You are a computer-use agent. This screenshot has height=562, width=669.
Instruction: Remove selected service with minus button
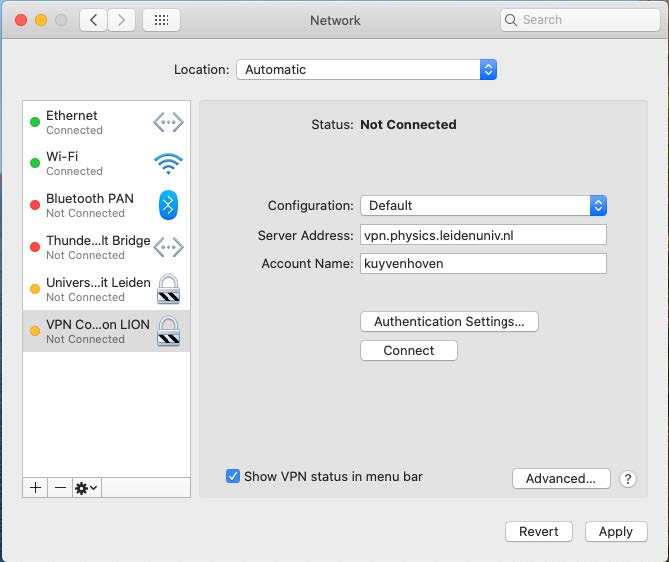[x=60, y=487]
